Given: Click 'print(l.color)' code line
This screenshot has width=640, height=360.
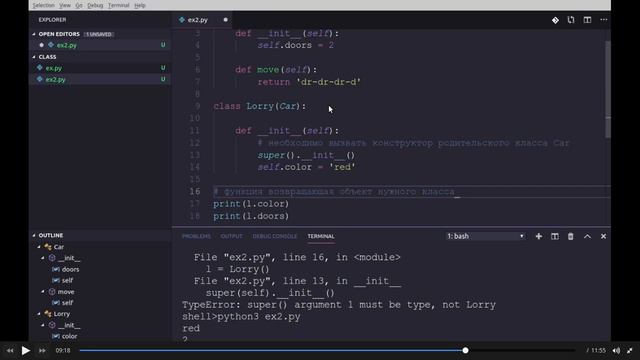Looking at the screenshot, I should point(251,204).
